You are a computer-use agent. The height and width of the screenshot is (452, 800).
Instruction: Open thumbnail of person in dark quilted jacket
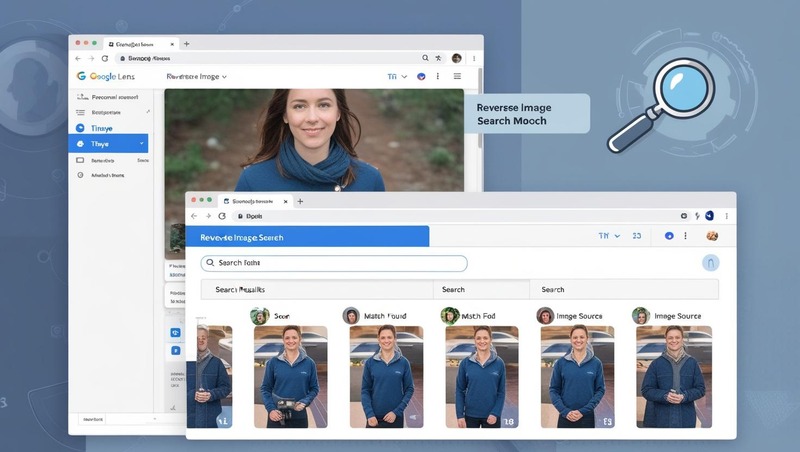(674, 376)
